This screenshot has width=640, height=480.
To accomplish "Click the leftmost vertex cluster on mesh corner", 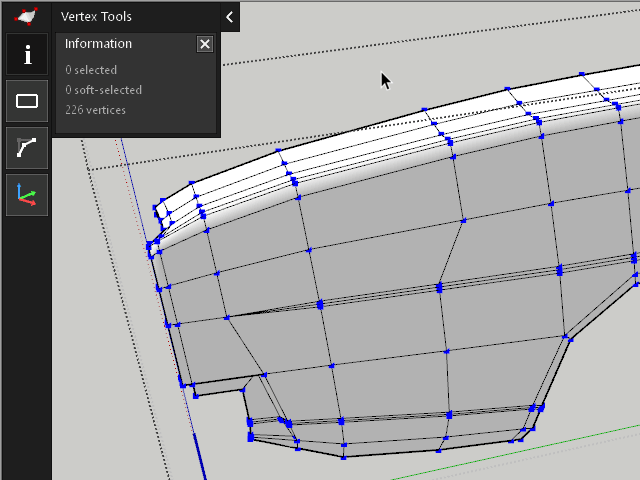I will (150, 245).
